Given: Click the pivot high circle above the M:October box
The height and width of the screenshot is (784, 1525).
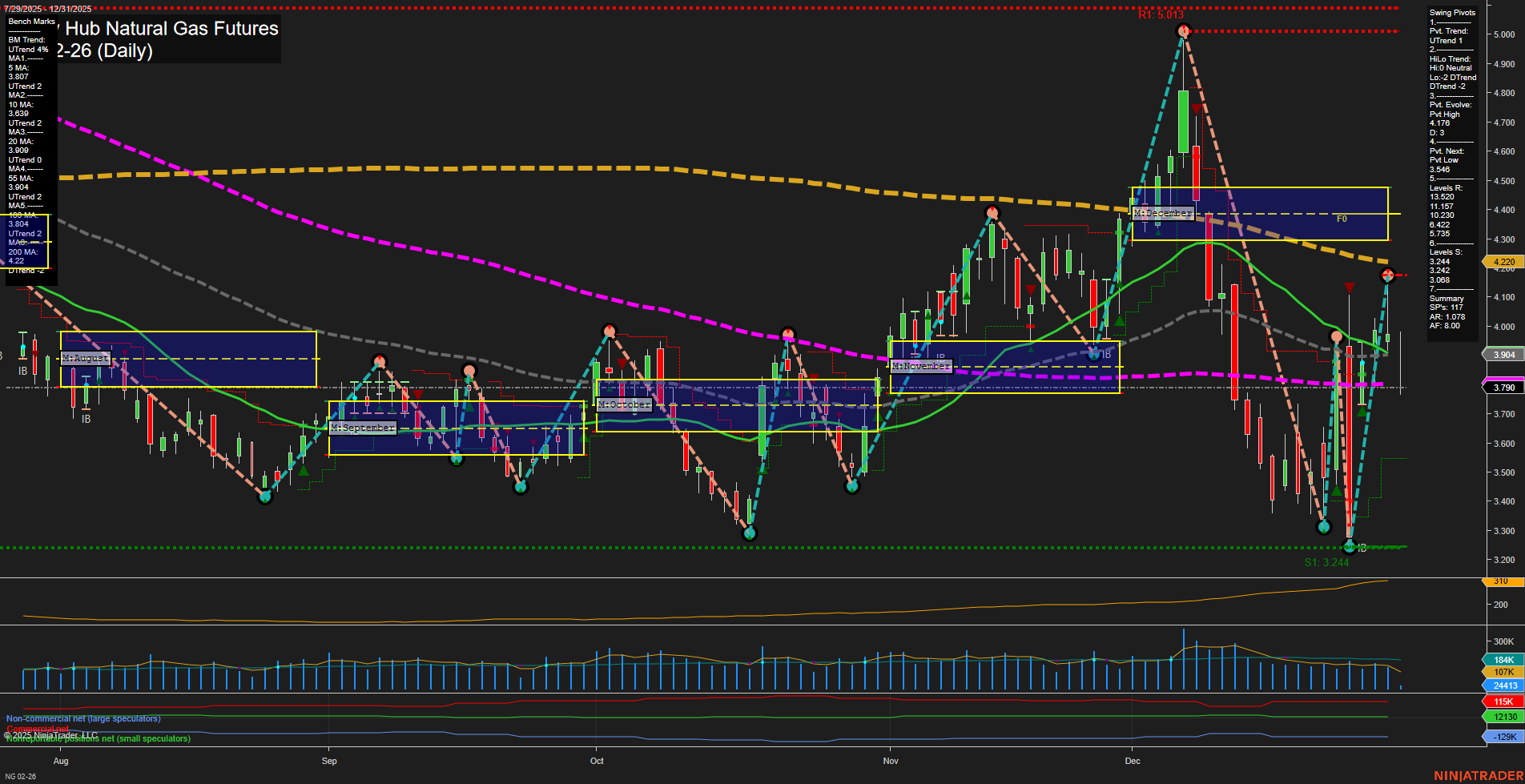Looking at the screenshot, I should (x=610, y=329).
